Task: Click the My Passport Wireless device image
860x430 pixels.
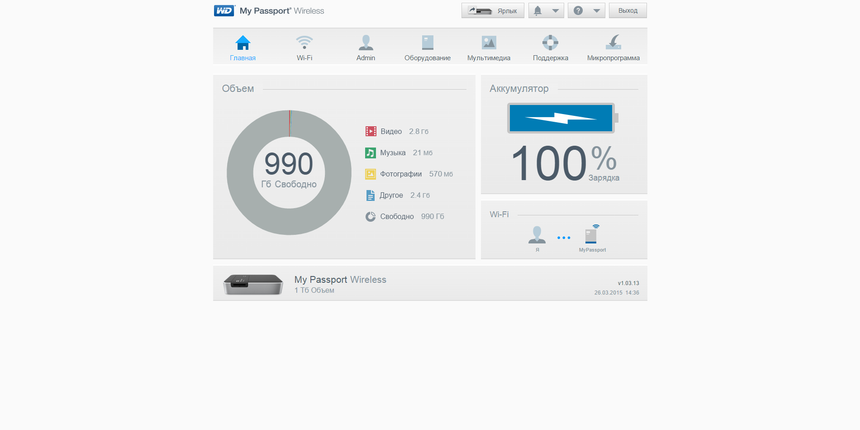Action: tap(253, 284)
